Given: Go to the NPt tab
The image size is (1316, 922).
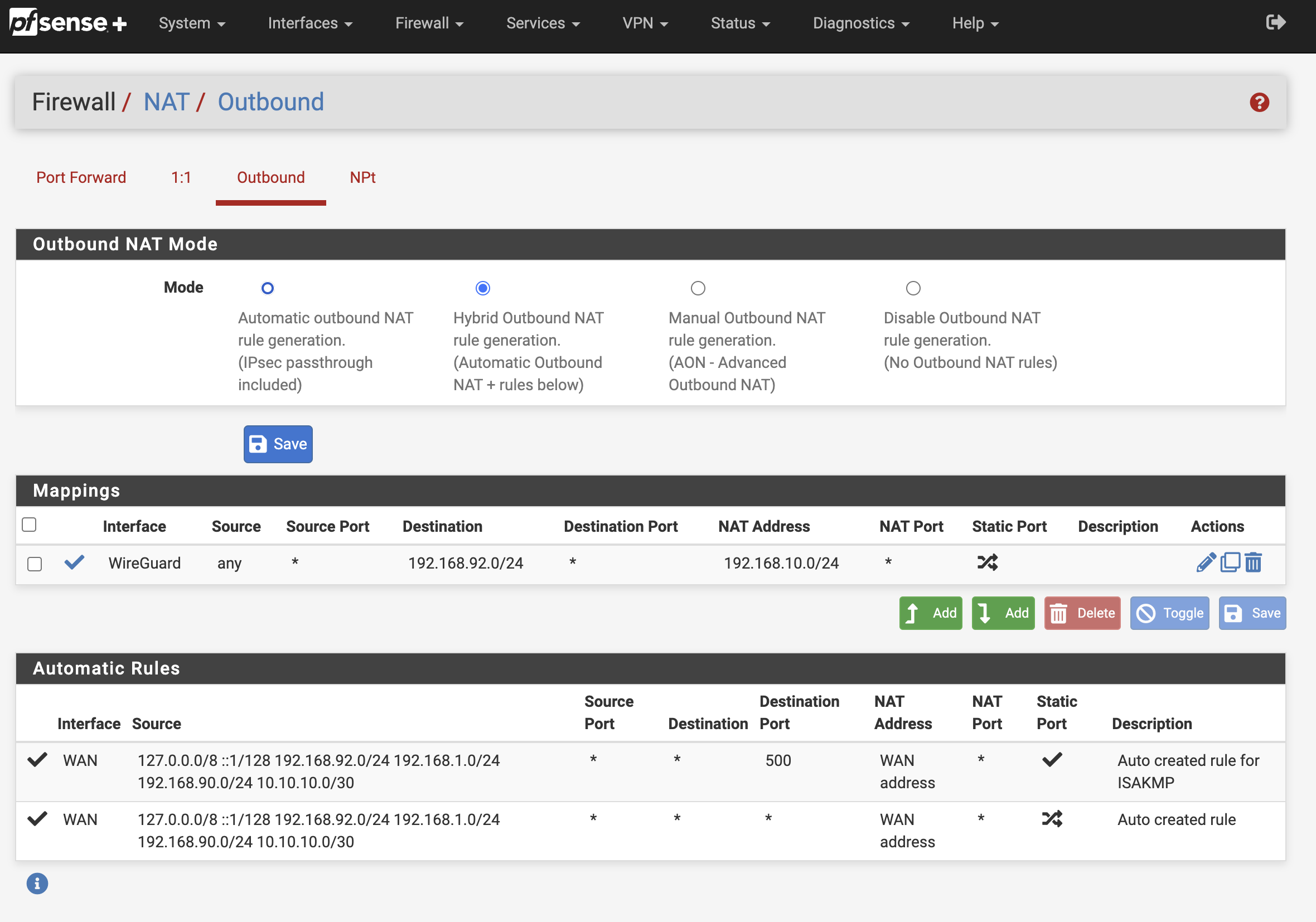Looking at the screenshot, I should (x=362, y=178).
